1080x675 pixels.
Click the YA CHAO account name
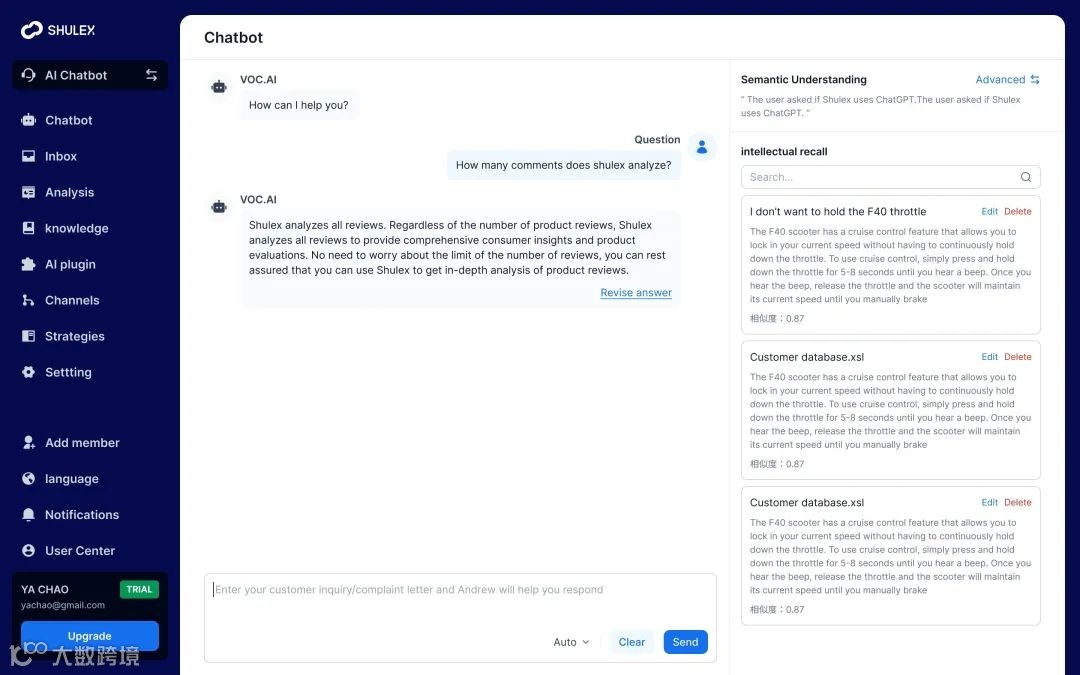click(x=45, y=590)
